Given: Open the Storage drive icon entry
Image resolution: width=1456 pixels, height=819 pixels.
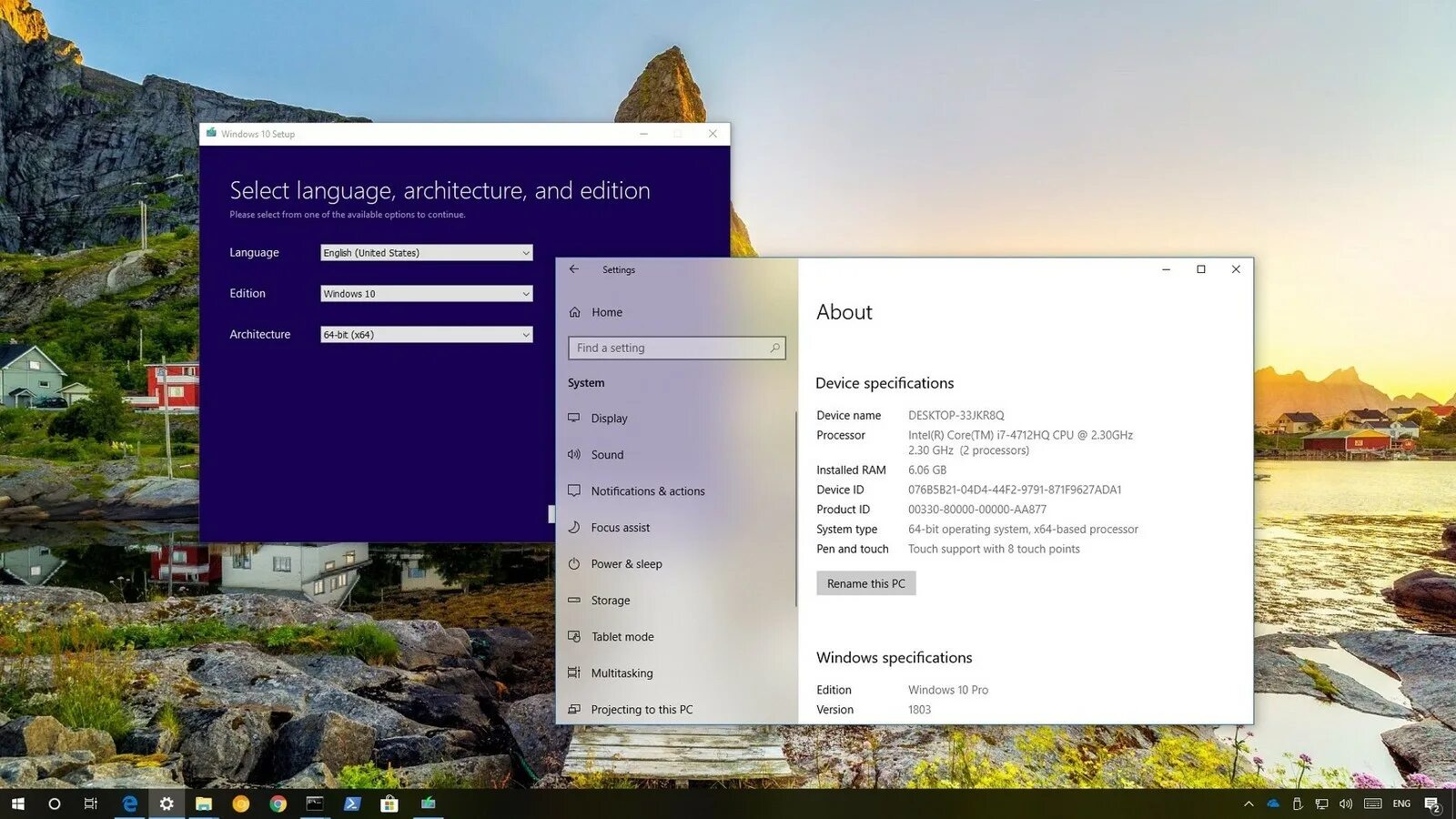Looking at the screenshot, I should point(574,600).
